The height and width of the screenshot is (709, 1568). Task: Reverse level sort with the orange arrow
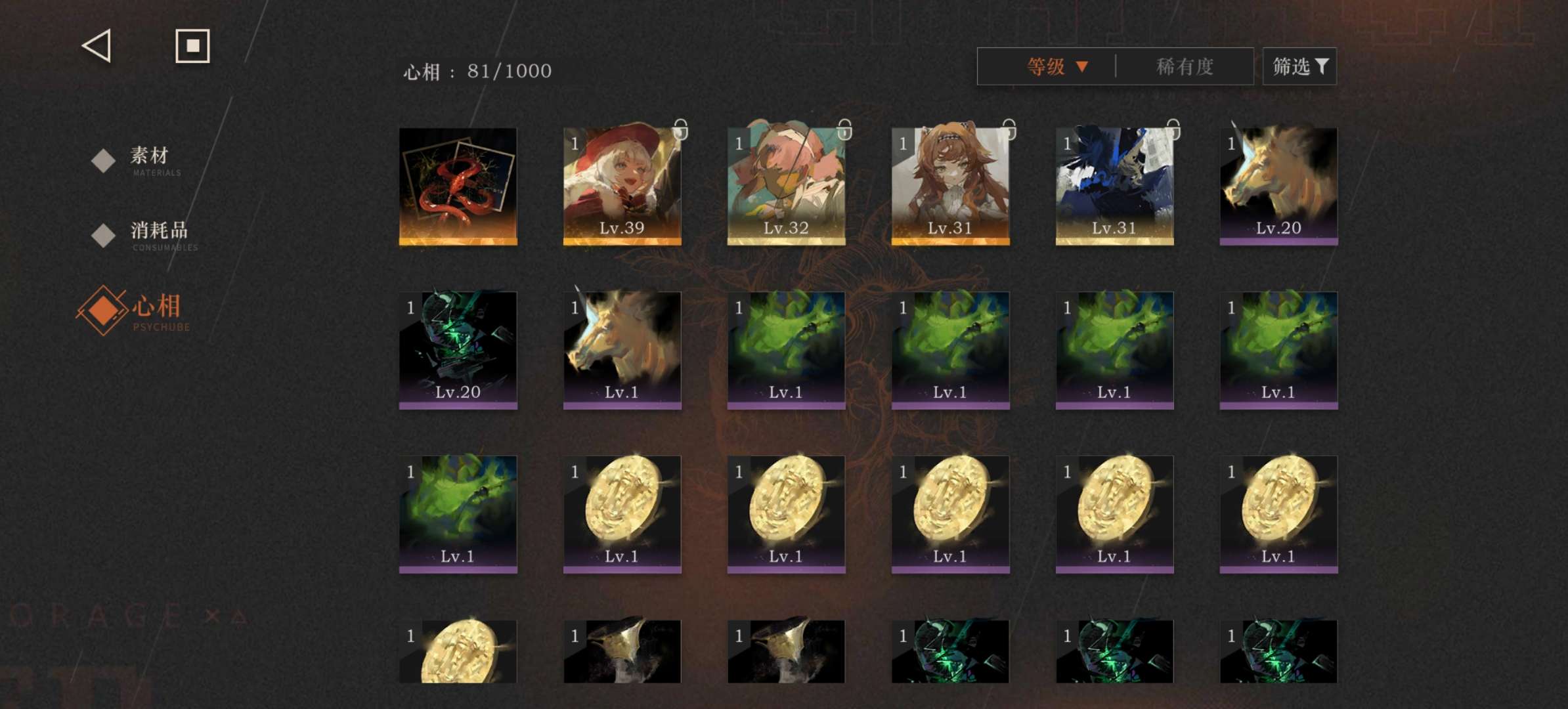point(1082,66)
